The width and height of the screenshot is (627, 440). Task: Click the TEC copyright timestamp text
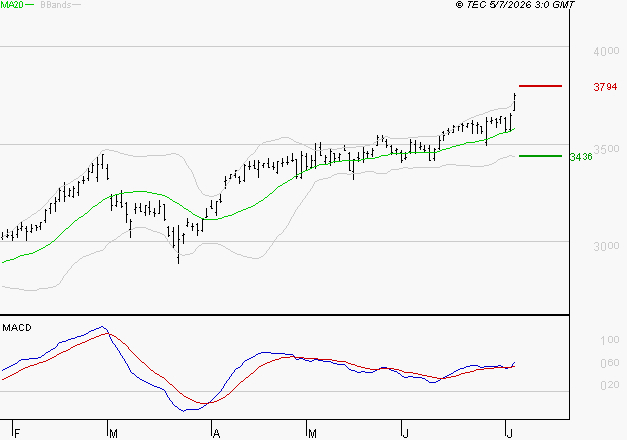(515, 5)
